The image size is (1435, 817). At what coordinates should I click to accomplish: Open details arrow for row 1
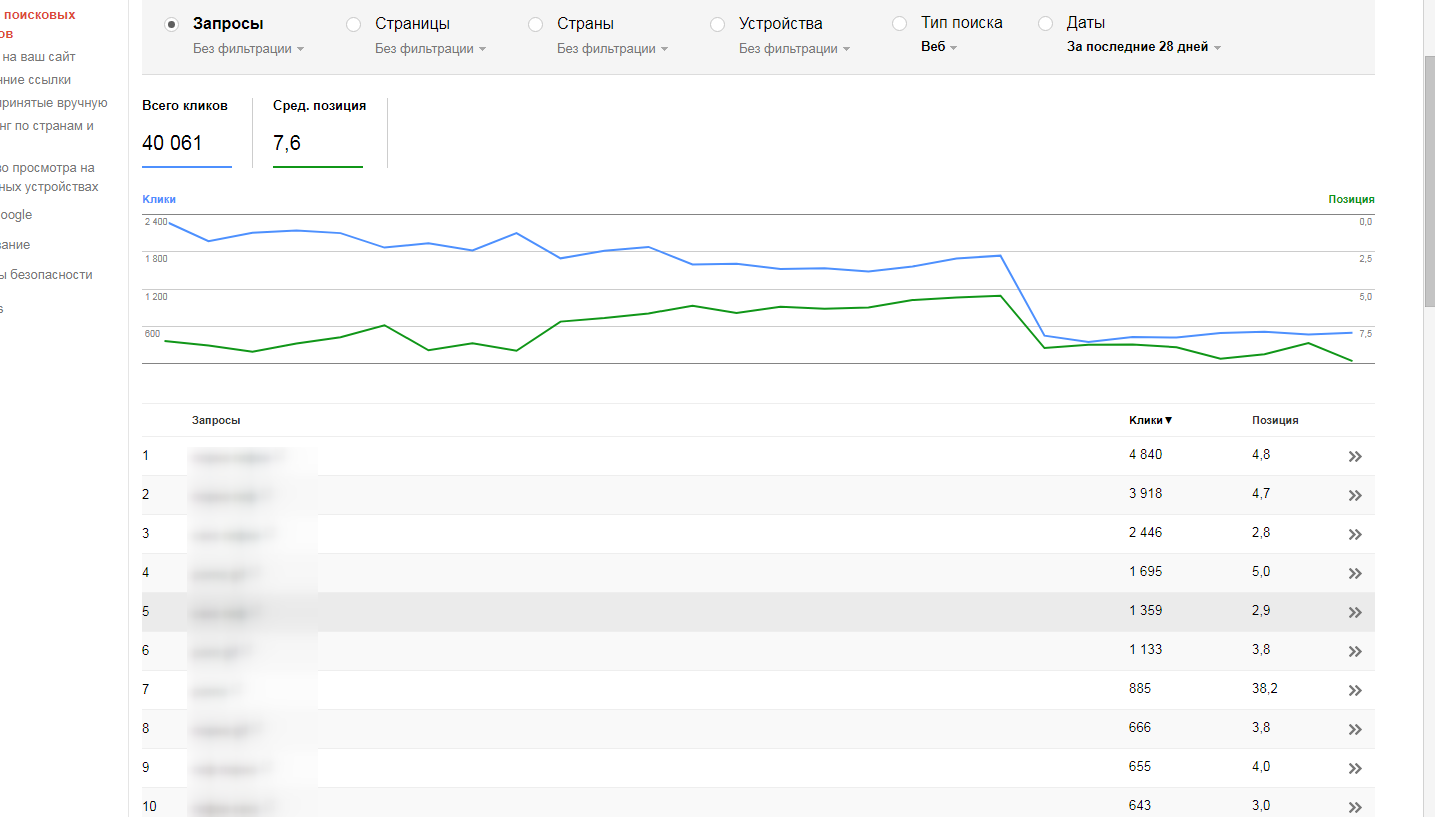1355,456
